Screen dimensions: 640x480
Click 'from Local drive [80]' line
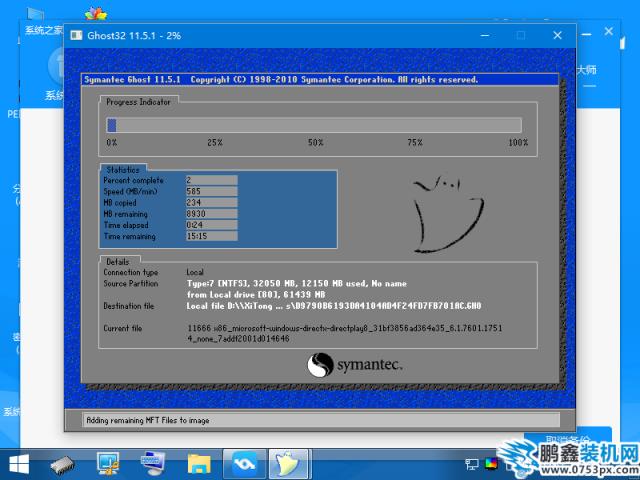pos(256,294)
